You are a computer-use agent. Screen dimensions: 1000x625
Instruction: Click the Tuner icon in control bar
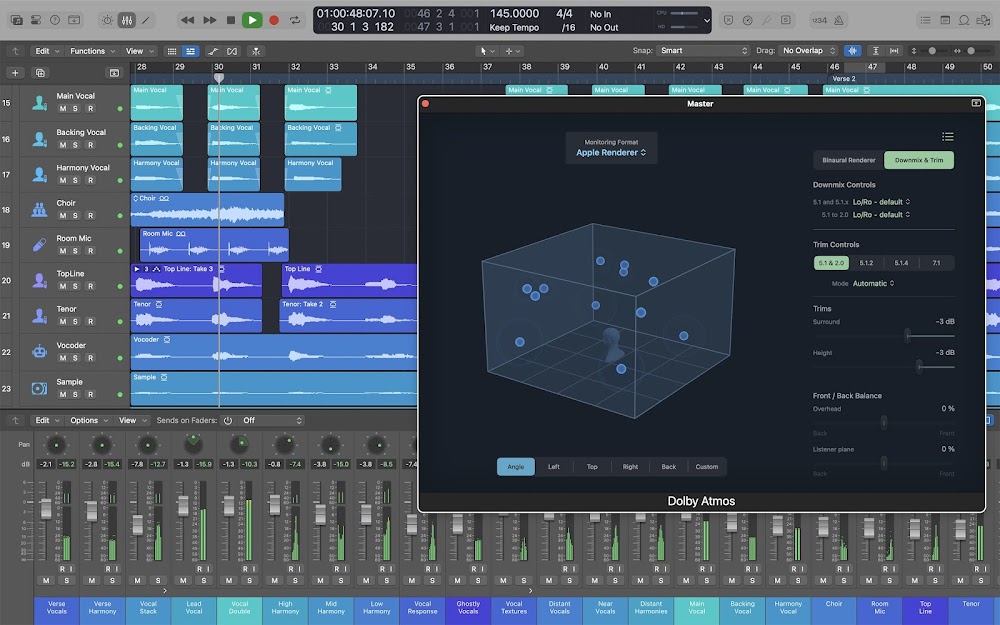coord(767,20)
